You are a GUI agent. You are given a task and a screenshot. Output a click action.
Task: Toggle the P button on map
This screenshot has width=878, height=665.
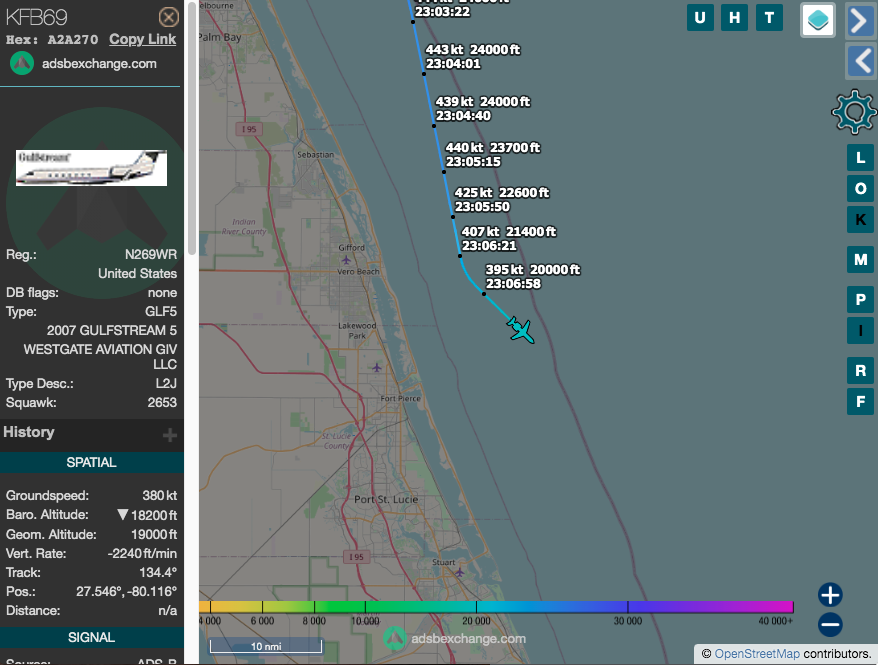point(860,299)
